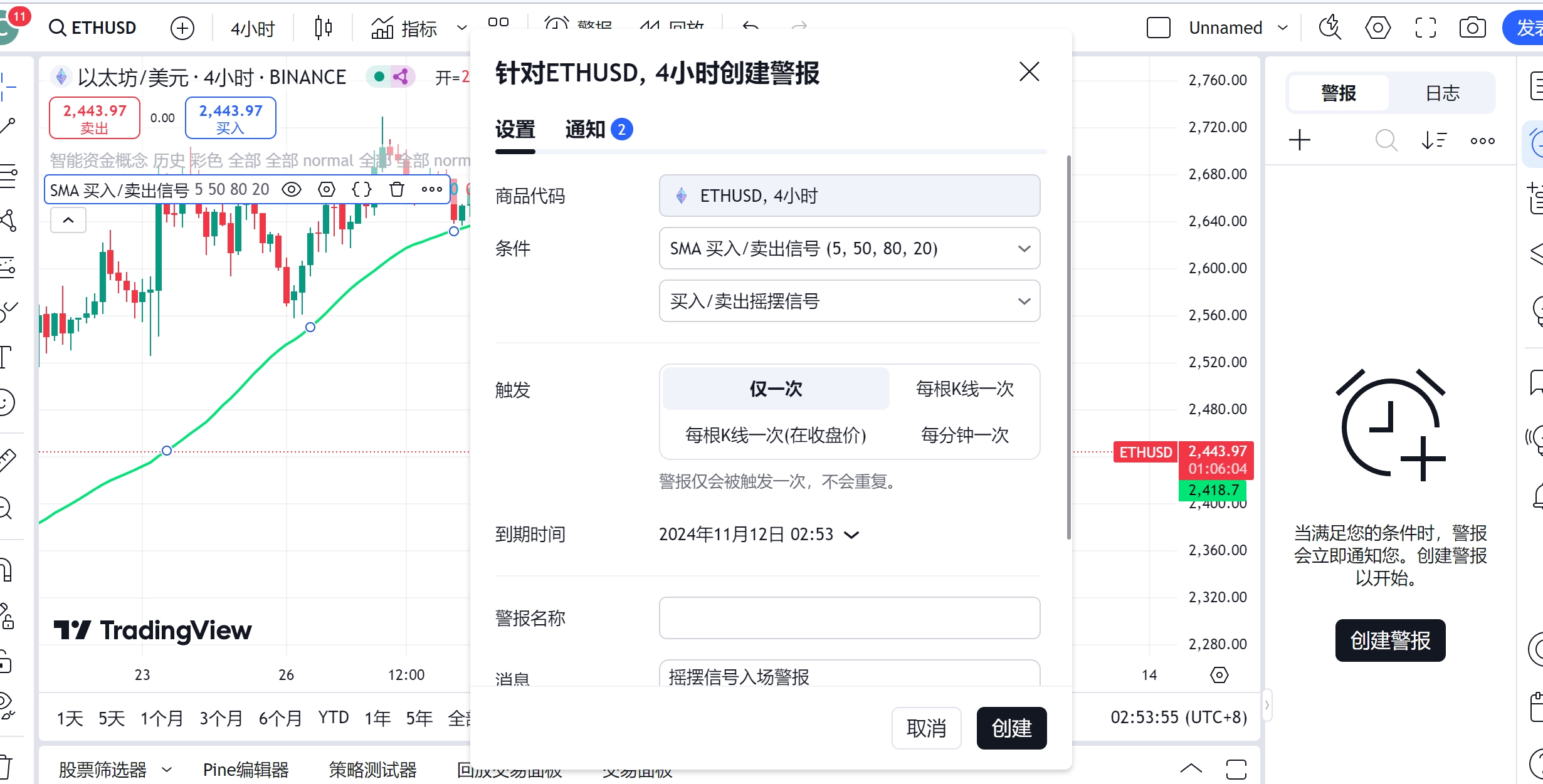Open SMA indicator more options dots

[x=431, y=189]
